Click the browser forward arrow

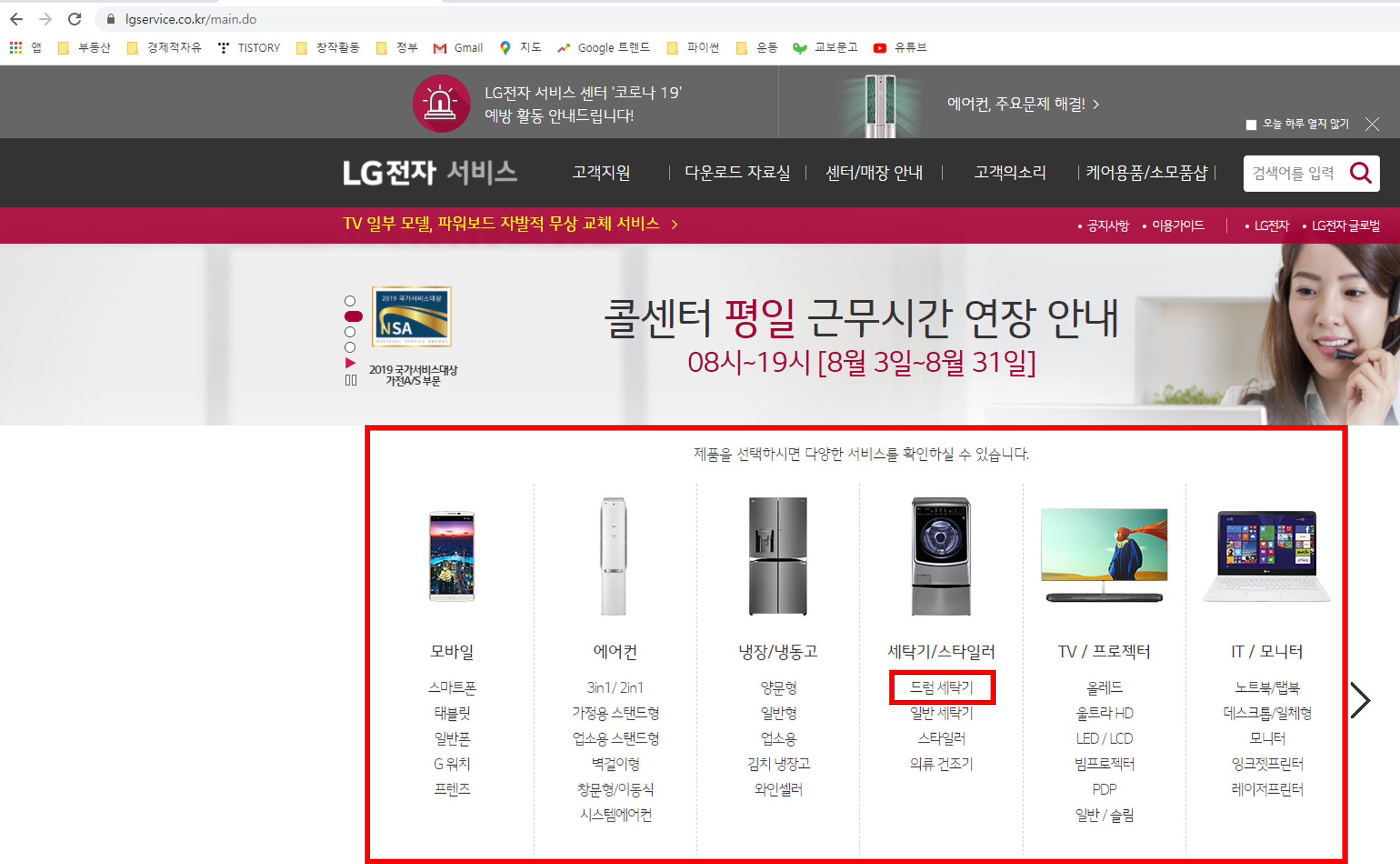point(45,19)
